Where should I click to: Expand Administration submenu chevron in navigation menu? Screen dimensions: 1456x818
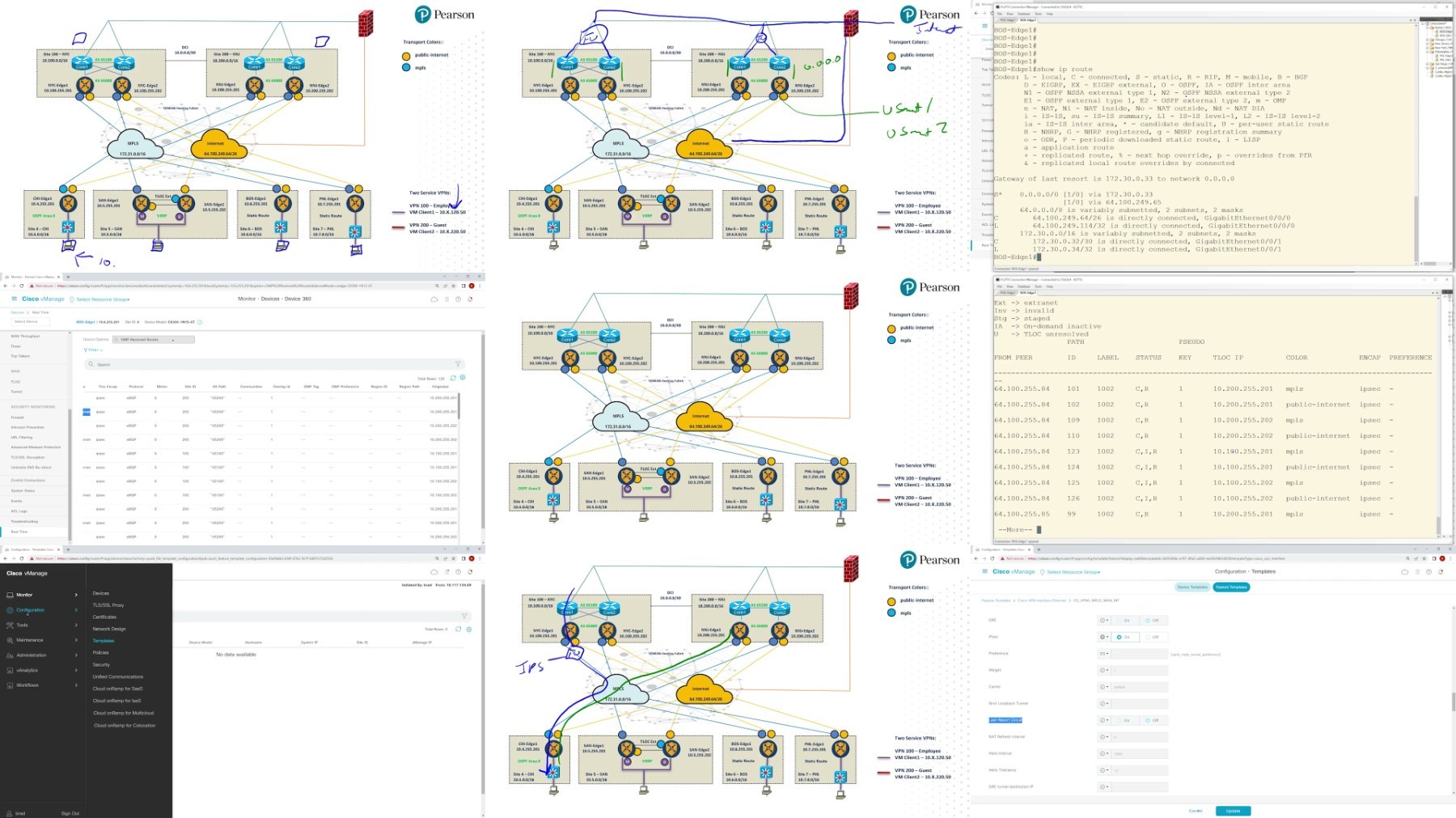coord(76,655)
